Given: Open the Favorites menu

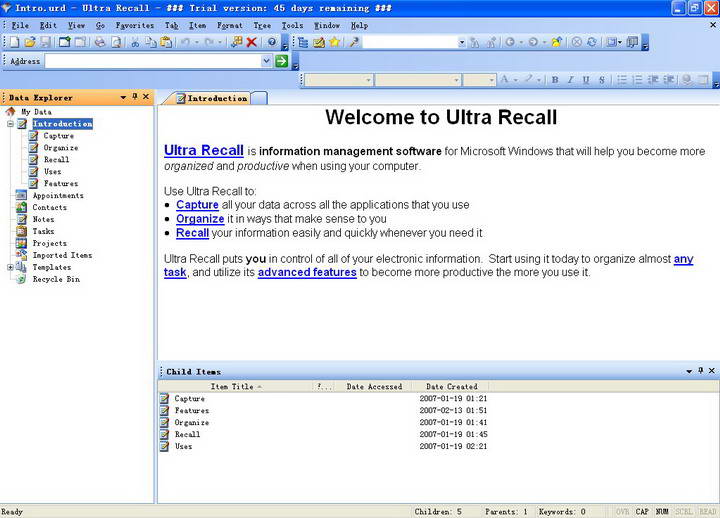Looking at the screenshot, I should pos(135,26).
